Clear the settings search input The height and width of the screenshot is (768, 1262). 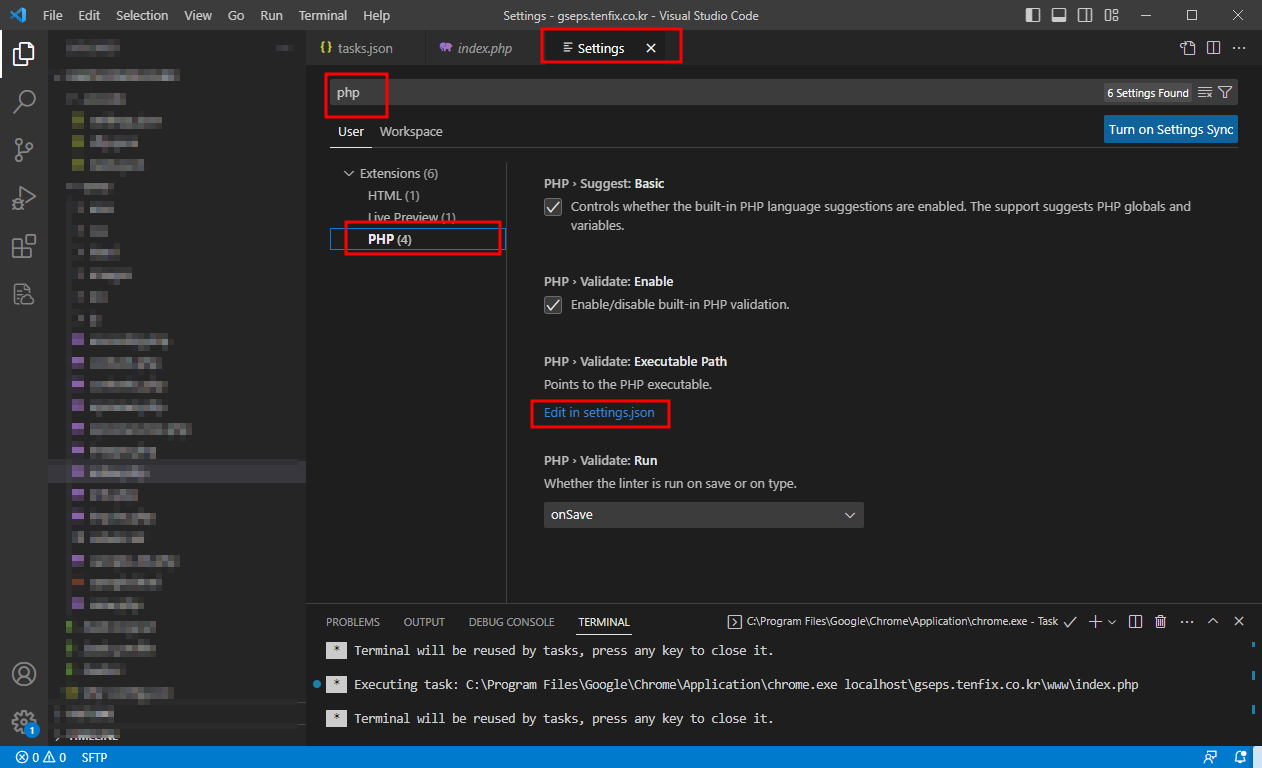click(1205, 93)
